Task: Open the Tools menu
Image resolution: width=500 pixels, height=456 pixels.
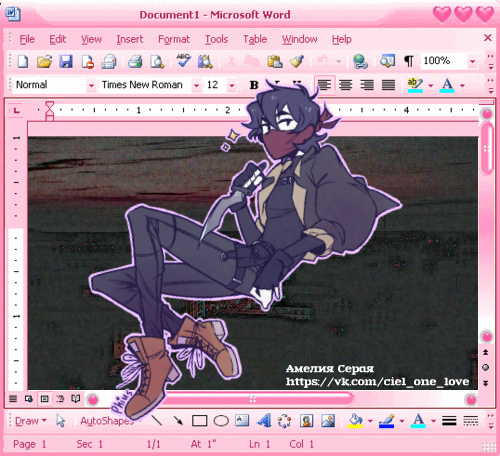Action: tap(216, 39)
